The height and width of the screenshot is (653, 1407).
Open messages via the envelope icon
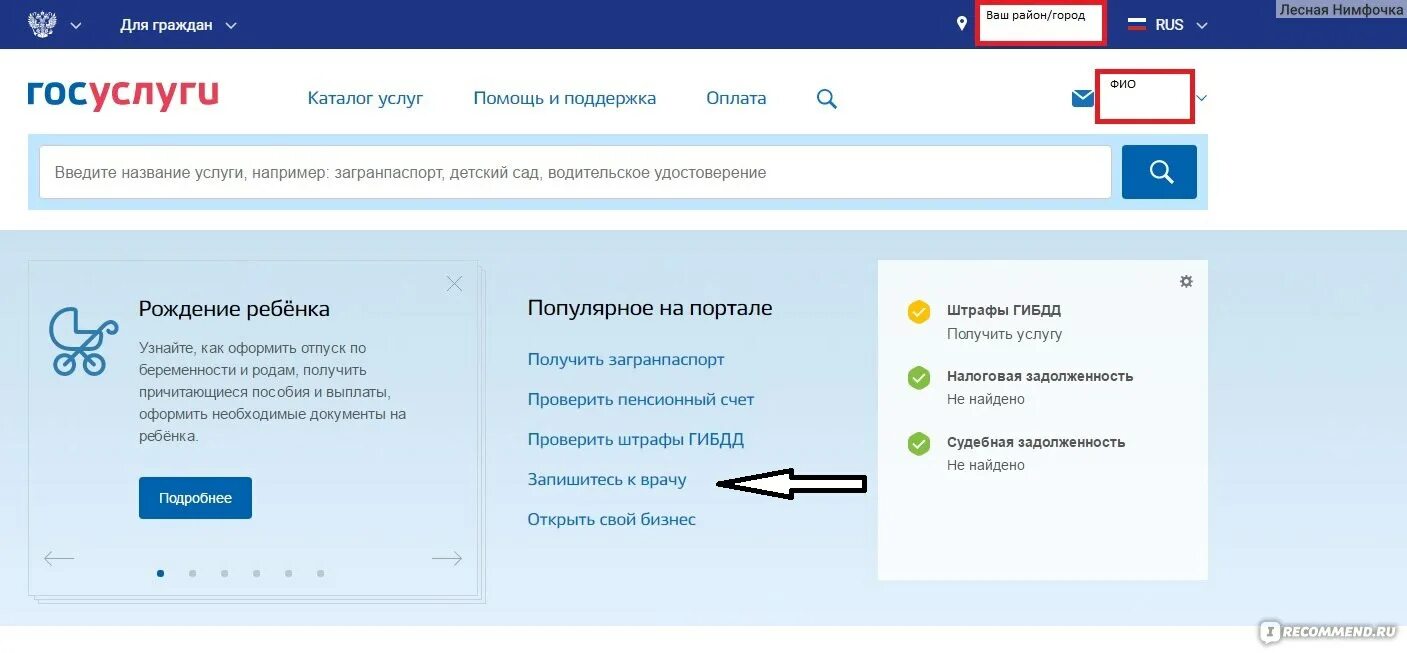pos(1083,98)
